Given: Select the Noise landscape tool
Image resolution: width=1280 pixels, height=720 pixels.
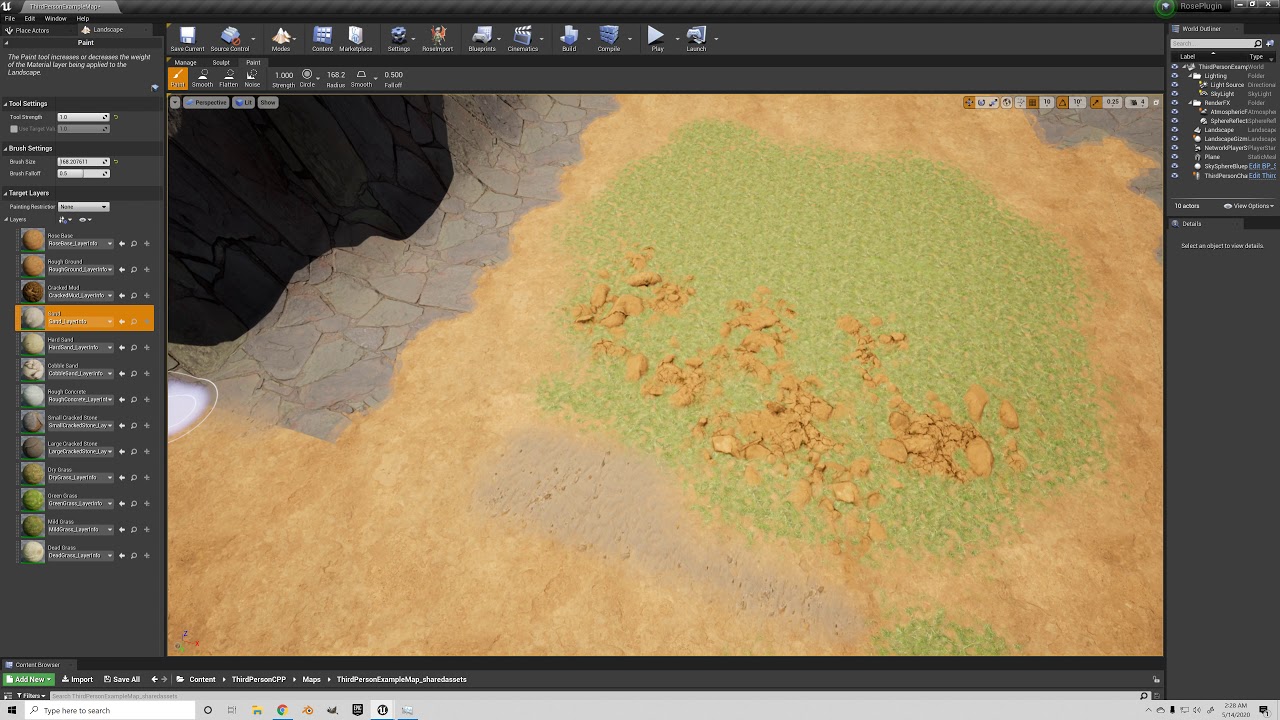Looking at the screenshot, I should coord(252,78).
